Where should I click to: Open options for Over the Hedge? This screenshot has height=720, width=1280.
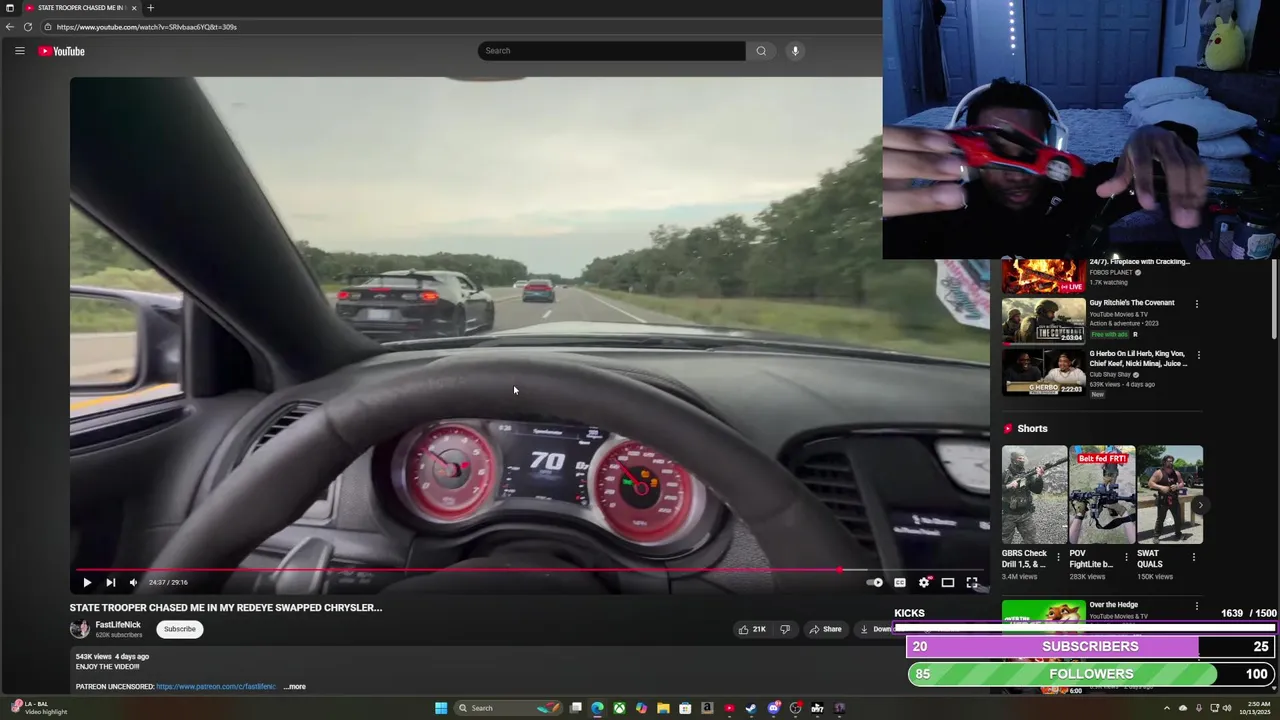[x=1197, y=606]
